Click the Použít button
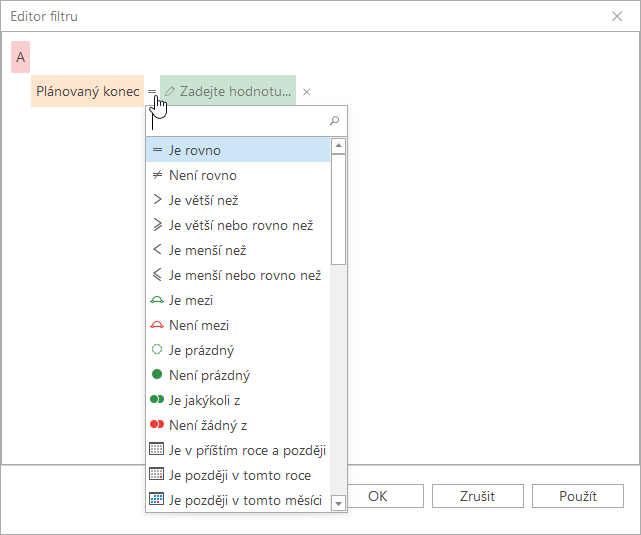 (578, 496)
